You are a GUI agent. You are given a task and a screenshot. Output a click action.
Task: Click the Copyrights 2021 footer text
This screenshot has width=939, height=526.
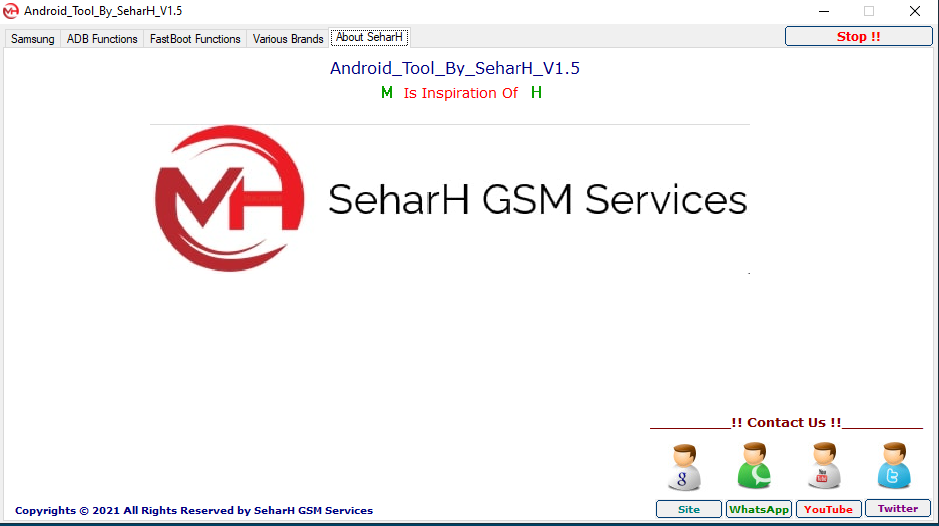193,510
